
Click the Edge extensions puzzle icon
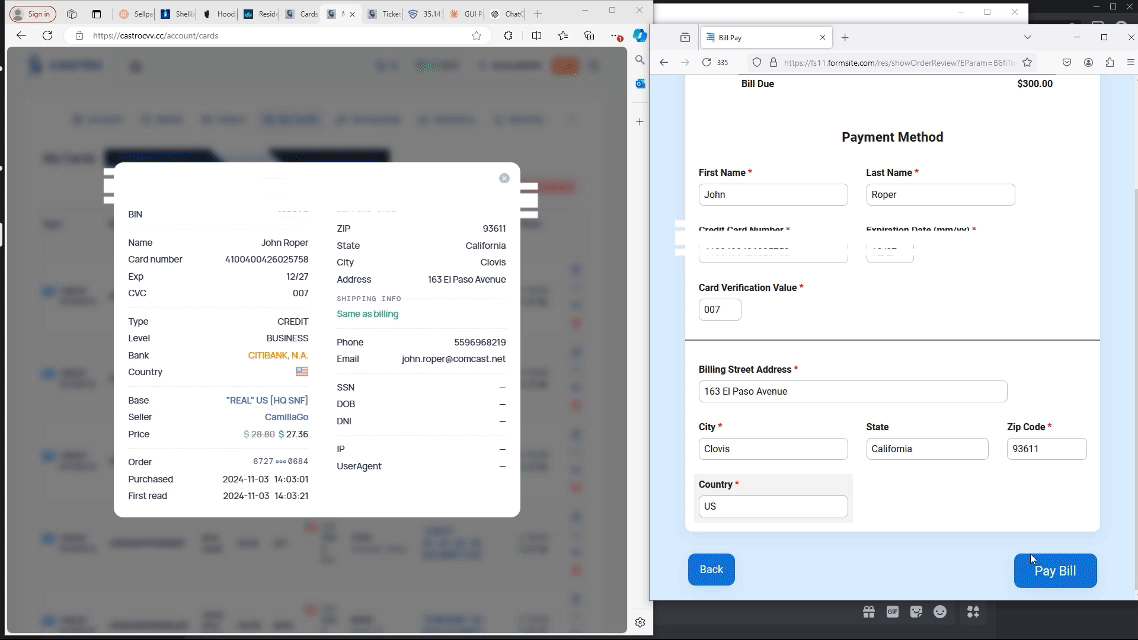[x=508, y=35]
